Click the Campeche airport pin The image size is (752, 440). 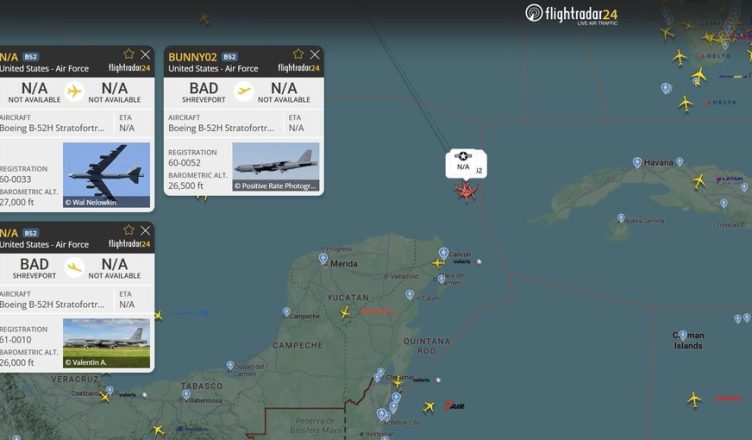pyautogui.click(x=286, y=312)
